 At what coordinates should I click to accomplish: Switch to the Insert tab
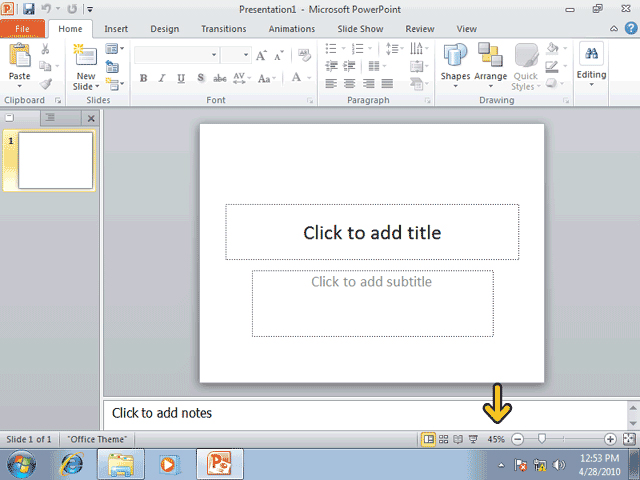click(x=116, y=29)
